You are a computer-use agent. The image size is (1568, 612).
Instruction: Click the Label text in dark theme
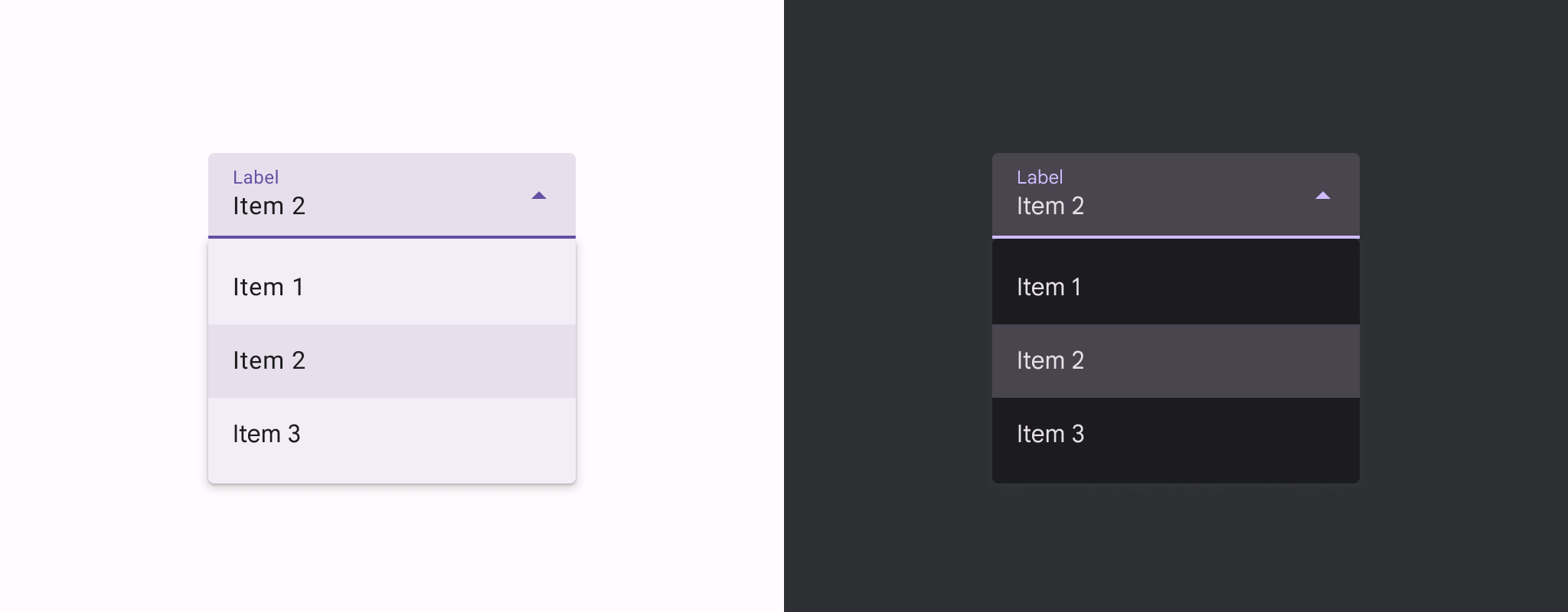pos(1040,177)
